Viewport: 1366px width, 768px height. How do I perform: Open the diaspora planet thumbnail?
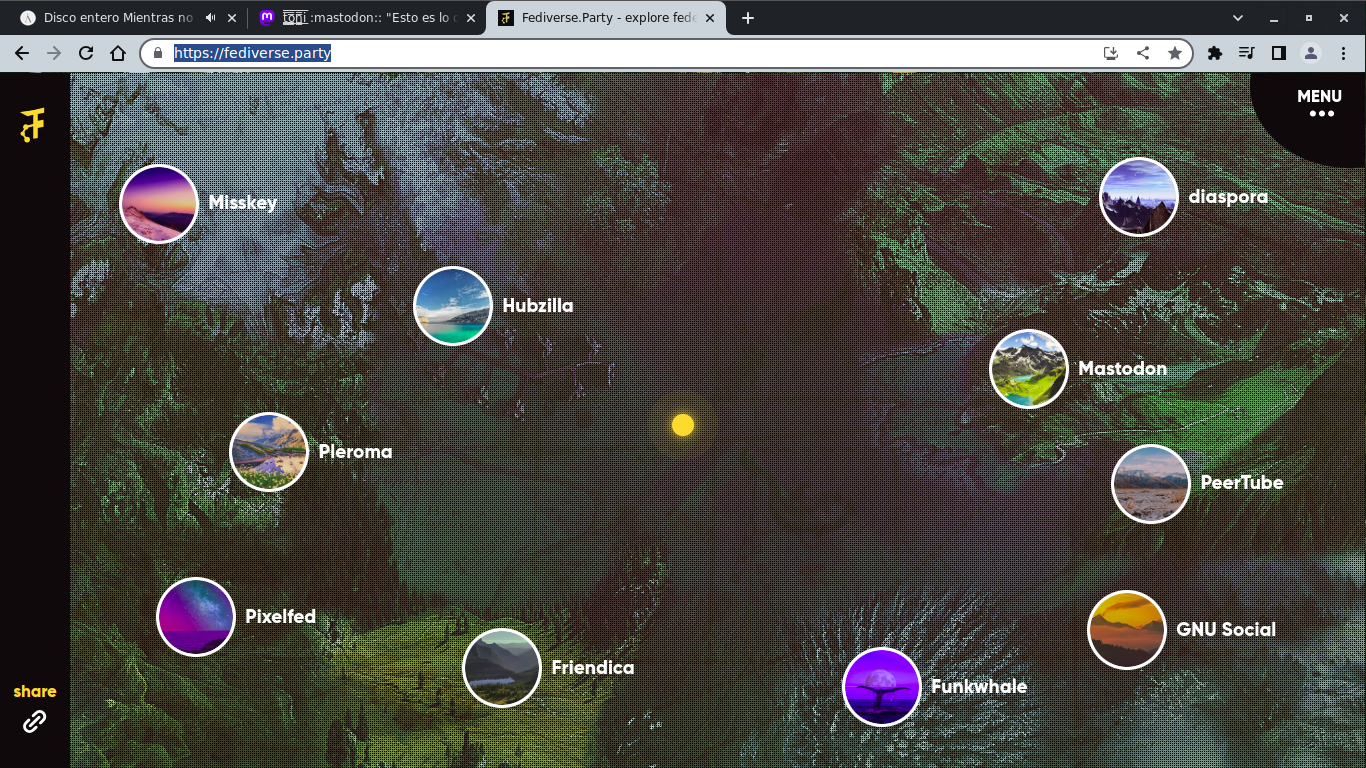pos(1139,197)
